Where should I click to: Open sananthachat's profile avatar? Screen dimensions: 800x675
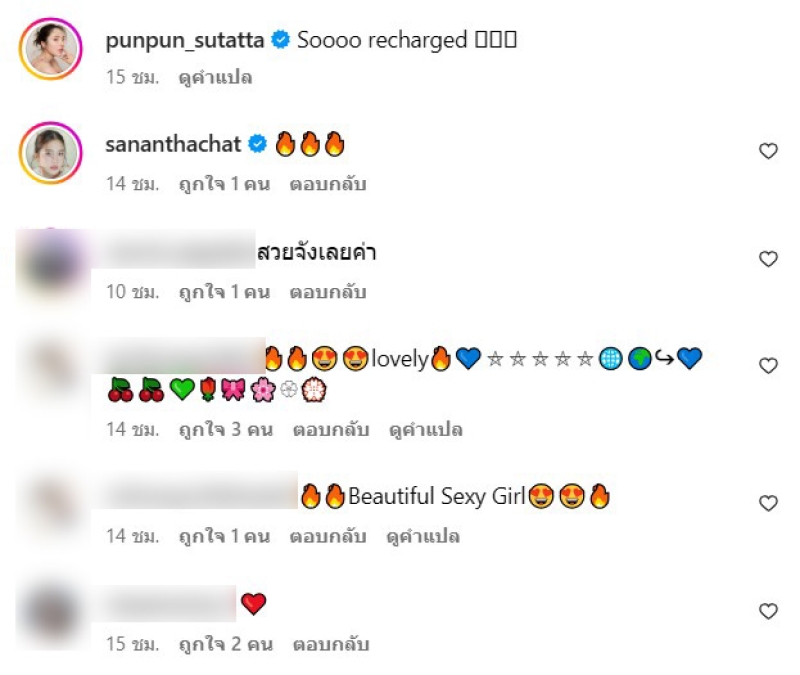click(x=51, y=153)
